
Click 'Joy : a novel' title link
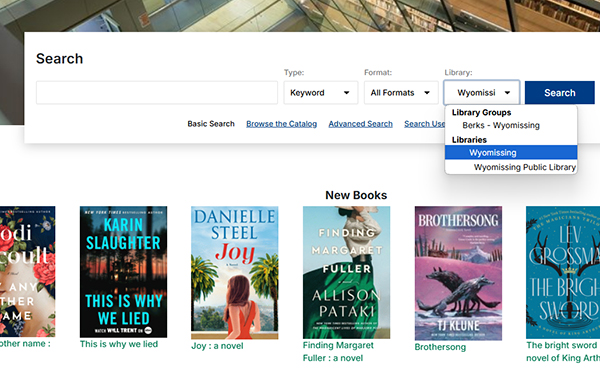click(x=217, y=346)
